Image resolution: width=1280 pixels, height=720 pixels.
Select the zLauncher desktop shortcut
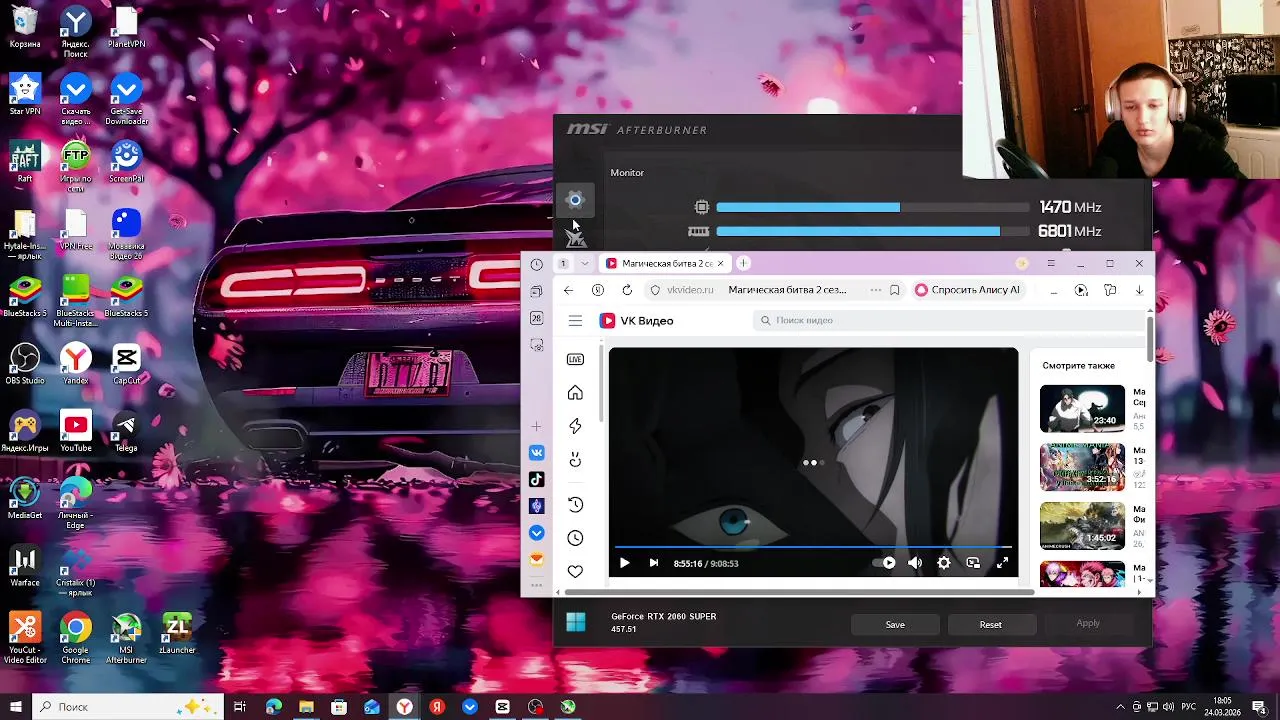[x=176, y=633]
